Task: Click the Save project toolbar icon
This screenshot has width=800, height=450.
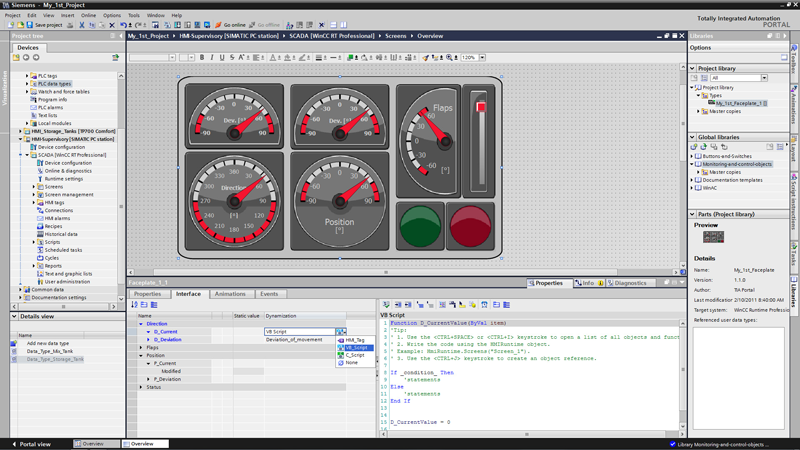Action: (x=30, y=25)
